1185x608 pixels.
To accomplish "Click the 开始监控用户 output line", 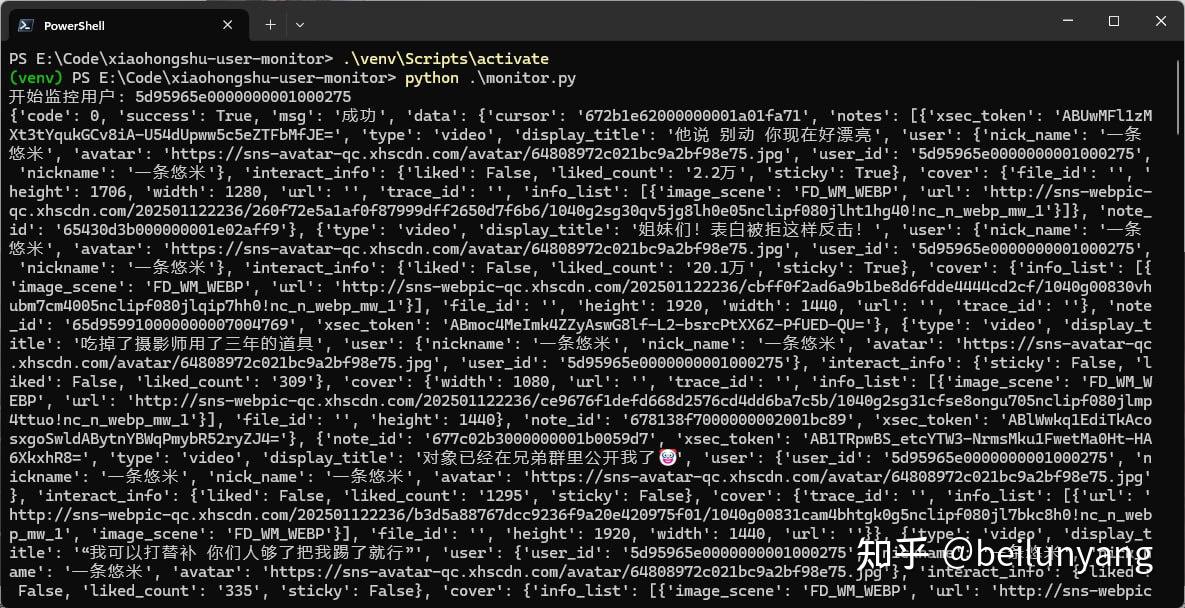I will click(x=180, y=97).
